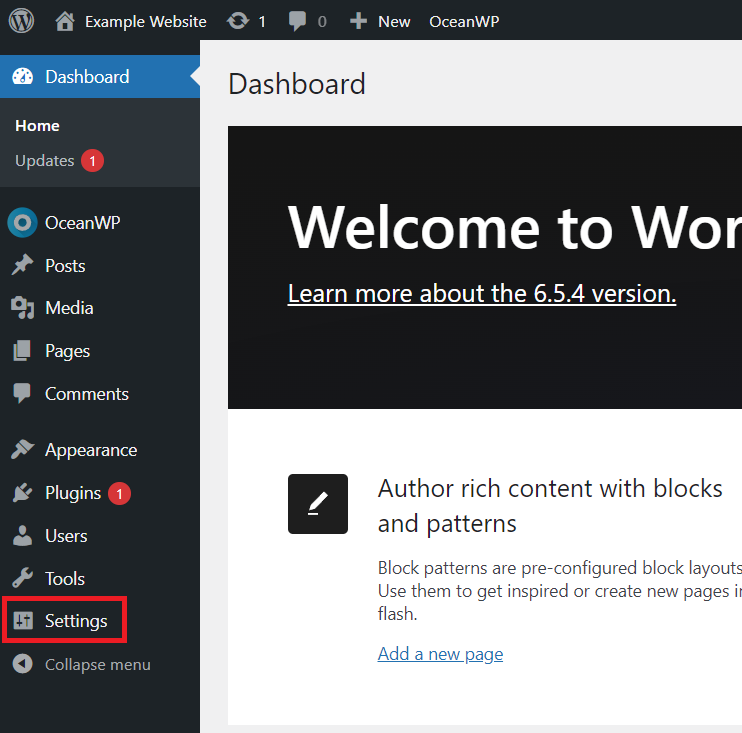Viewport: 742px width, 733px height.
Task: Click the Pages icon in sidebar
Action: (x=22, y=351)
